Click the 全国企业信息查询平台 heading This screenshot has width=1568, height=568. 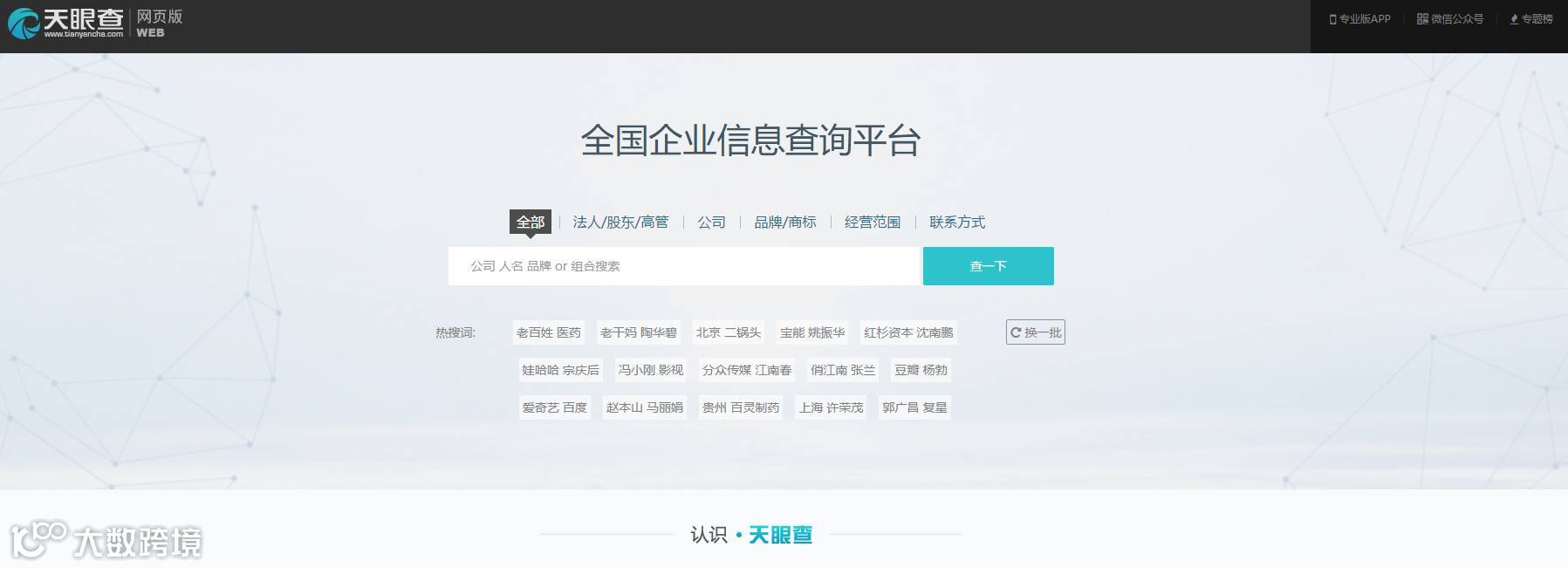click(750, 140)
